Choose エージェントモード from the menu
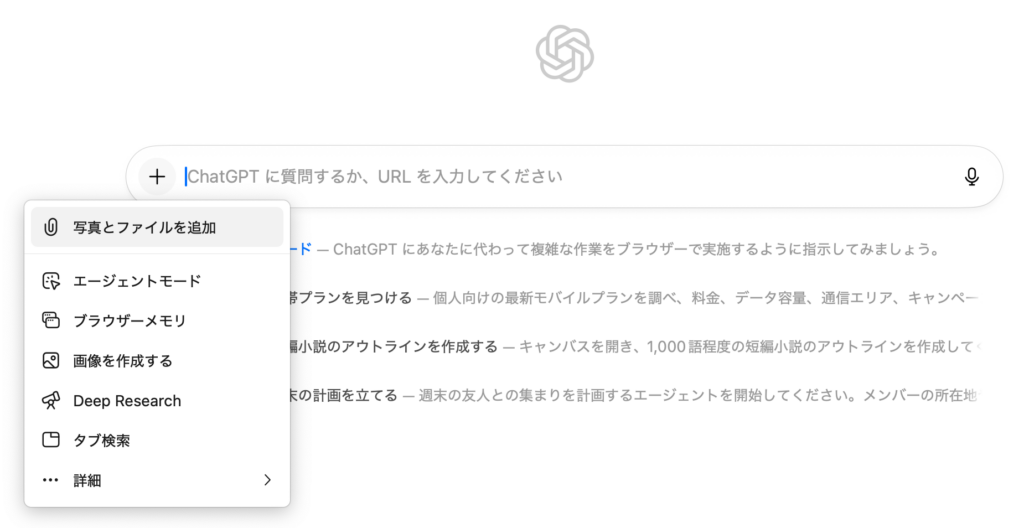This screenshot has width=1024, height=528. pyautogui.click(x=137, y=281)
